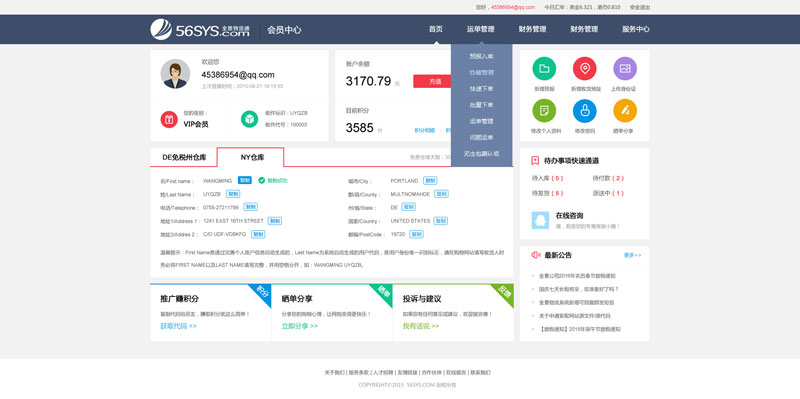Image resolution: width=800 pixels, height=399 pixels.
Task: Go to 首页 in navigation bar
Action: coord(436,29)
